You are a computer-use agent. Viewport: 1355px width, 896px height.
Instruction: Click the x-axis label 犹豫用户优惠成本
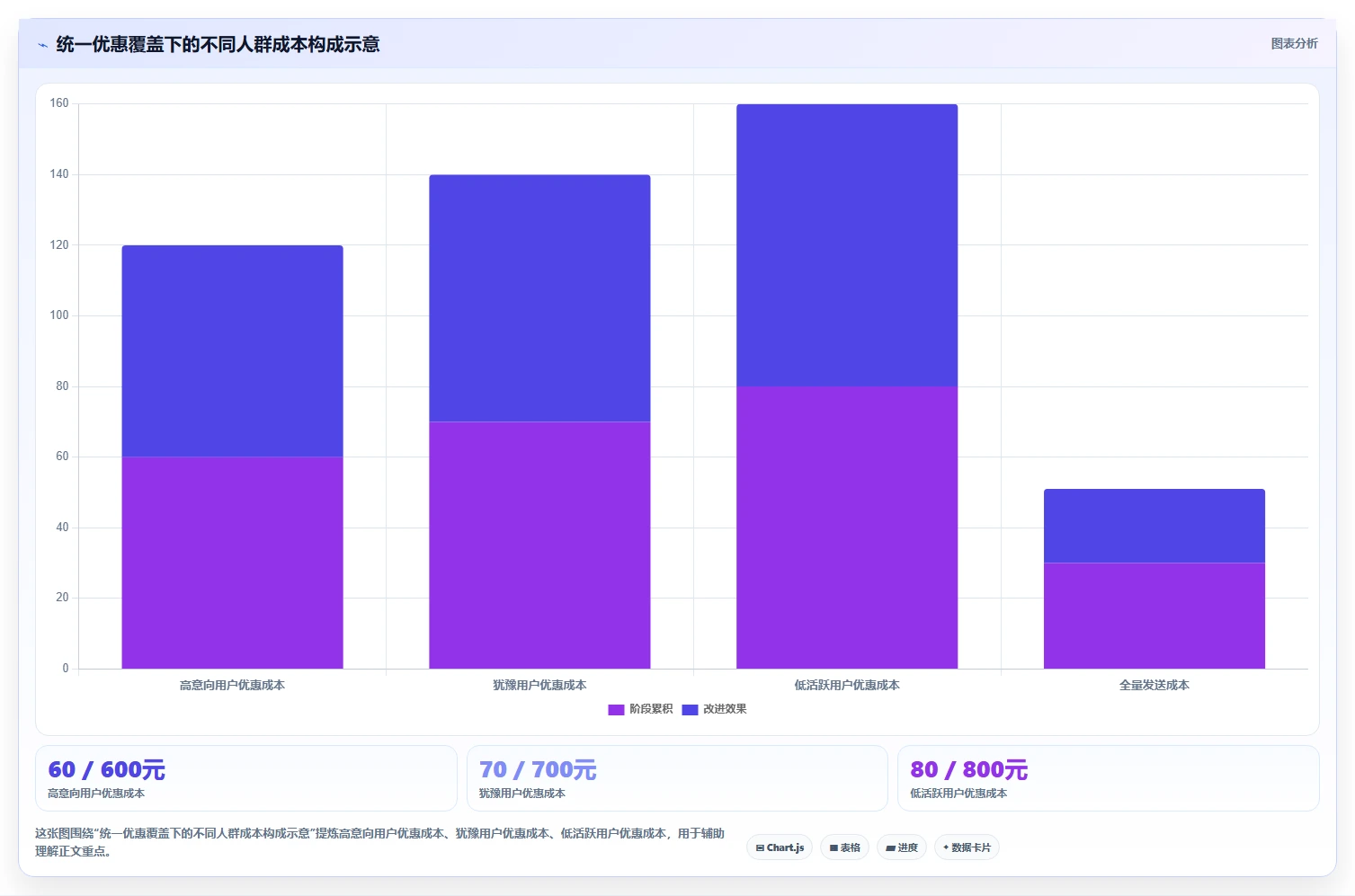[539, 685]
